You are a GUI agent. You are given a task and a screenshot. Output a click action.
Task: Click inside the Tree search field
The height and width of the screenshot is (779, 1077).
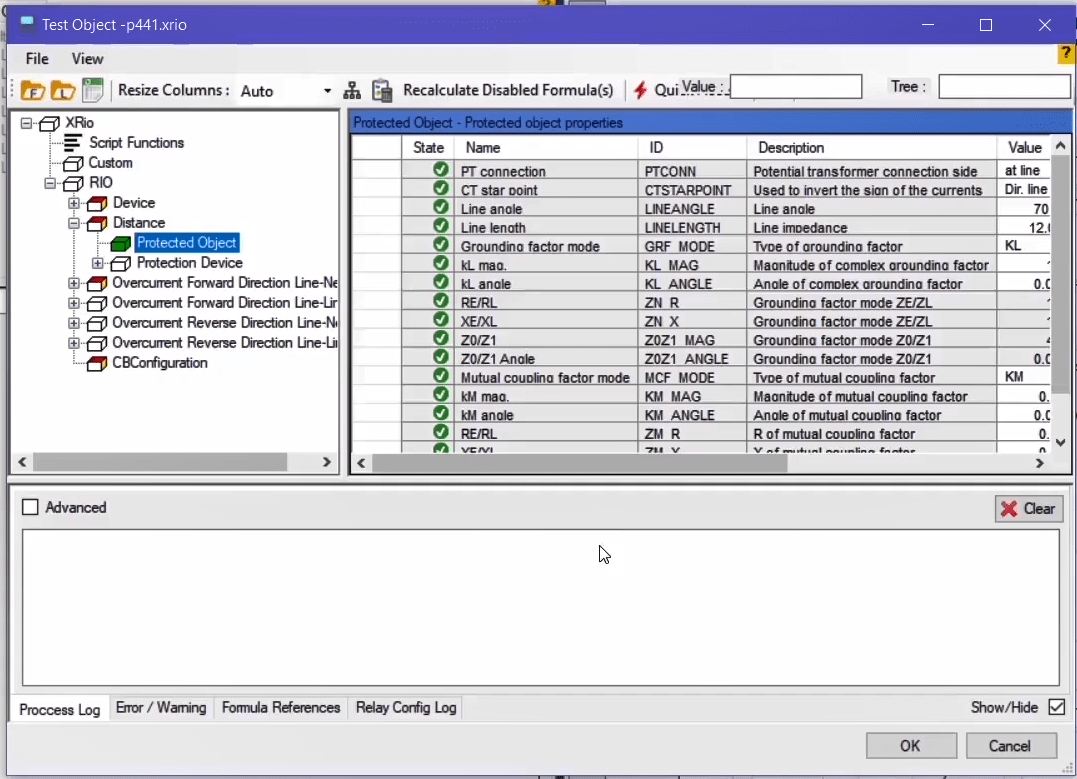click(1003, 87)
